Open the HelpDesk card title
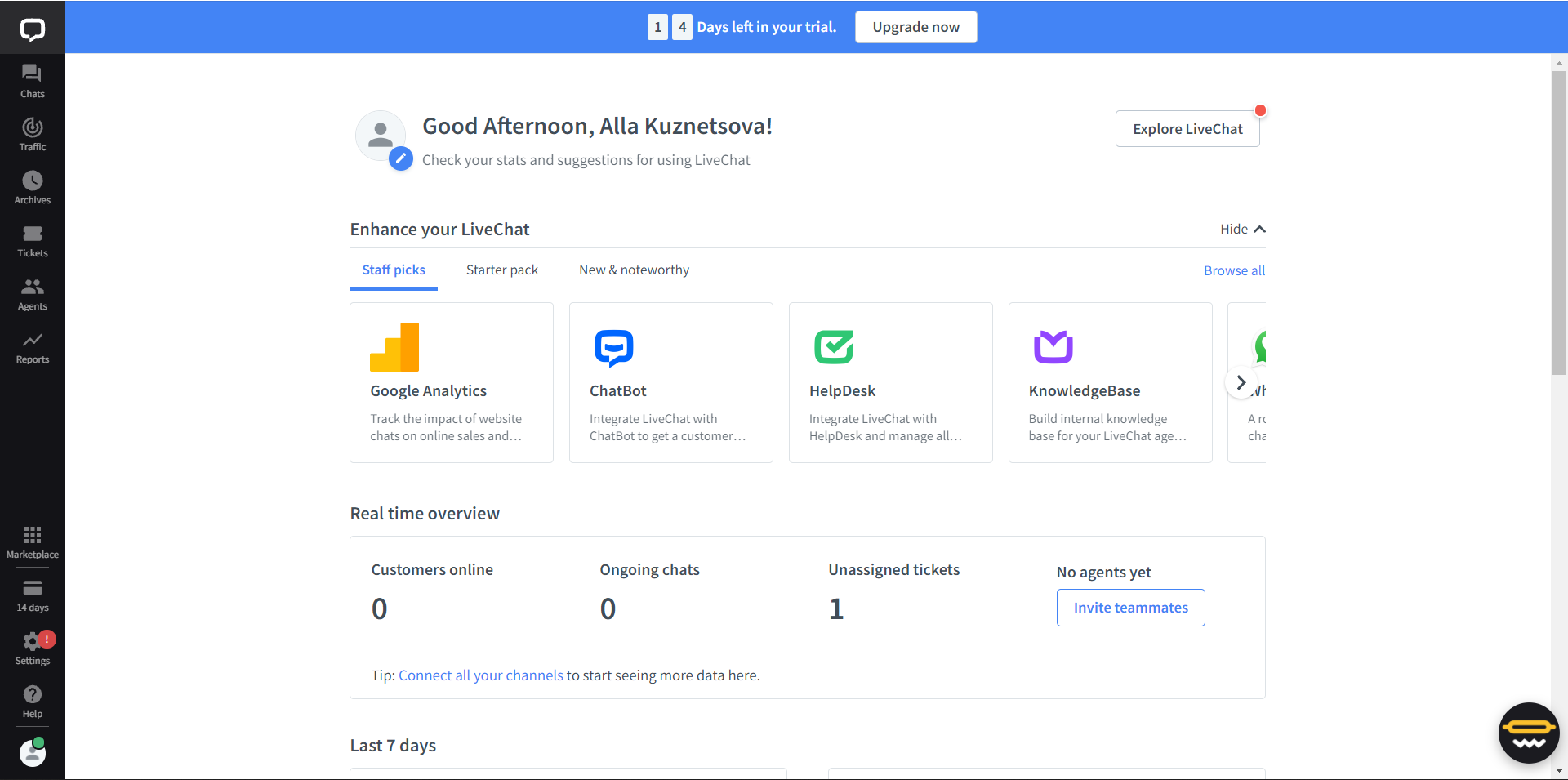 (842, 391)
